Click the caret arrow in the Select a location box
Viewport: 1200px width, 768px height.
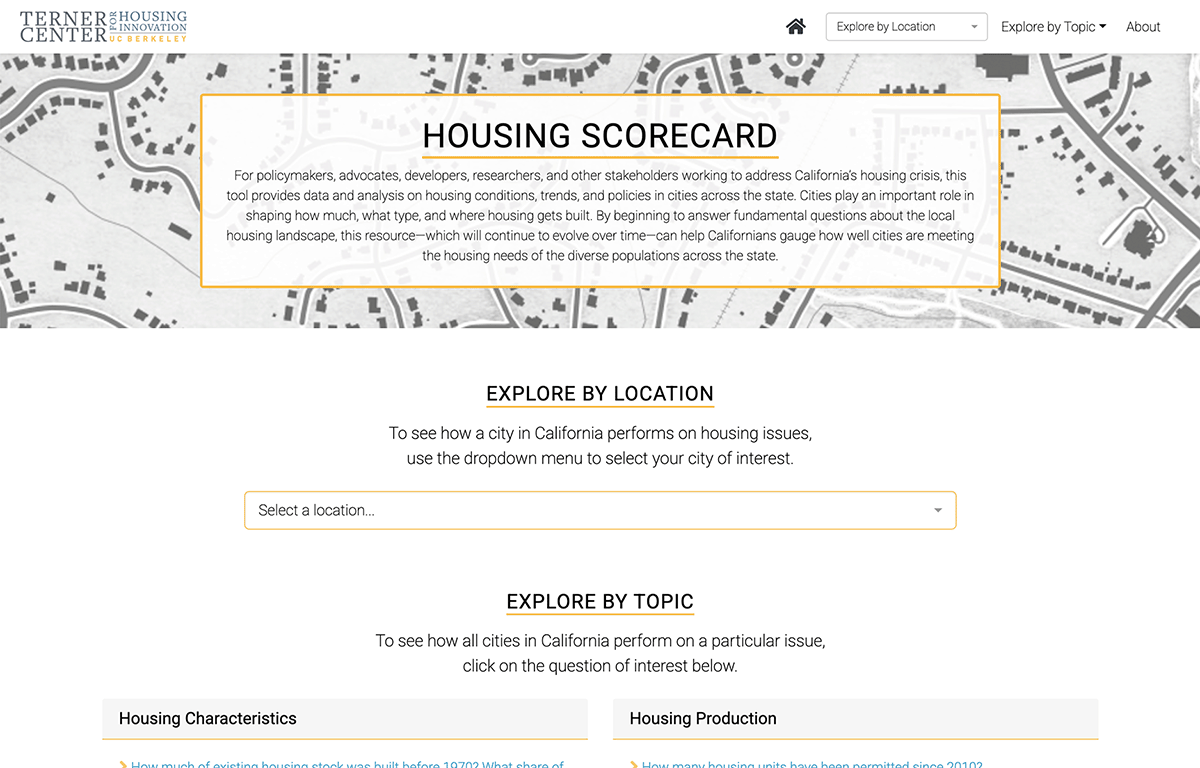pos(938,510)
